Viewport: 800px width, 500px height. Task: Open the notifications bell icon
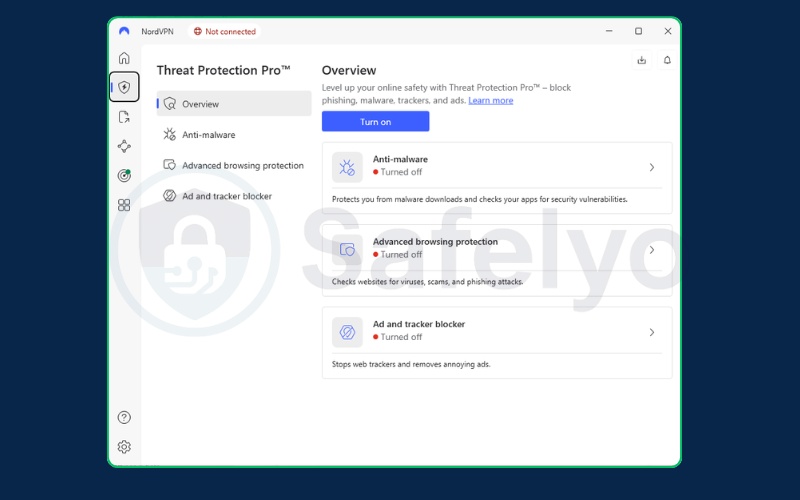coord(667,60)
